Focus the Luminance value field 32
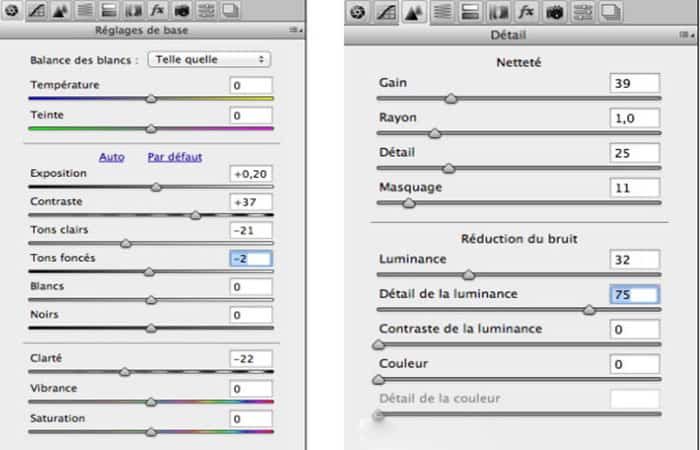The image size is (700, 450). tap(634, 259)
